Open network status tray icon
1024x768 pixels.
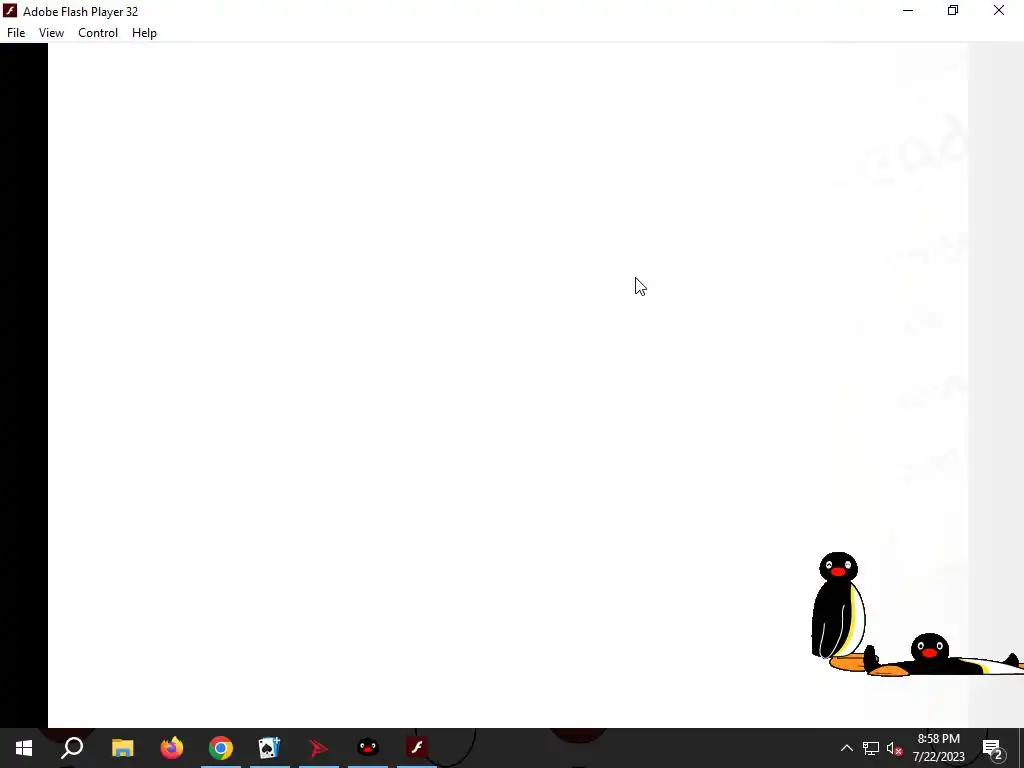pos(870,748)
